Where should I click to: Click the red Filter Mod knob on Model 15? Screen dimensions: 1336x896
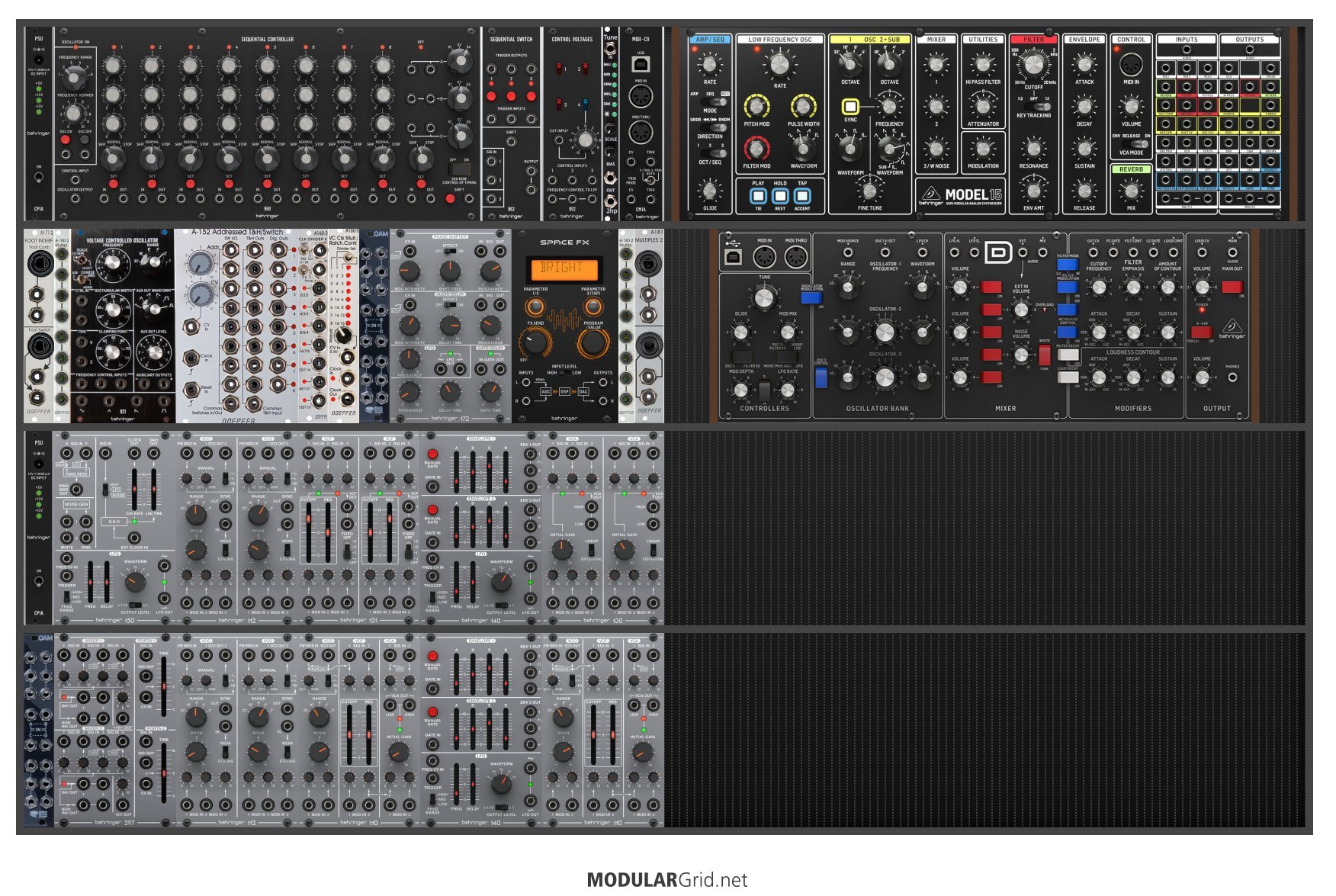(756, 148)
